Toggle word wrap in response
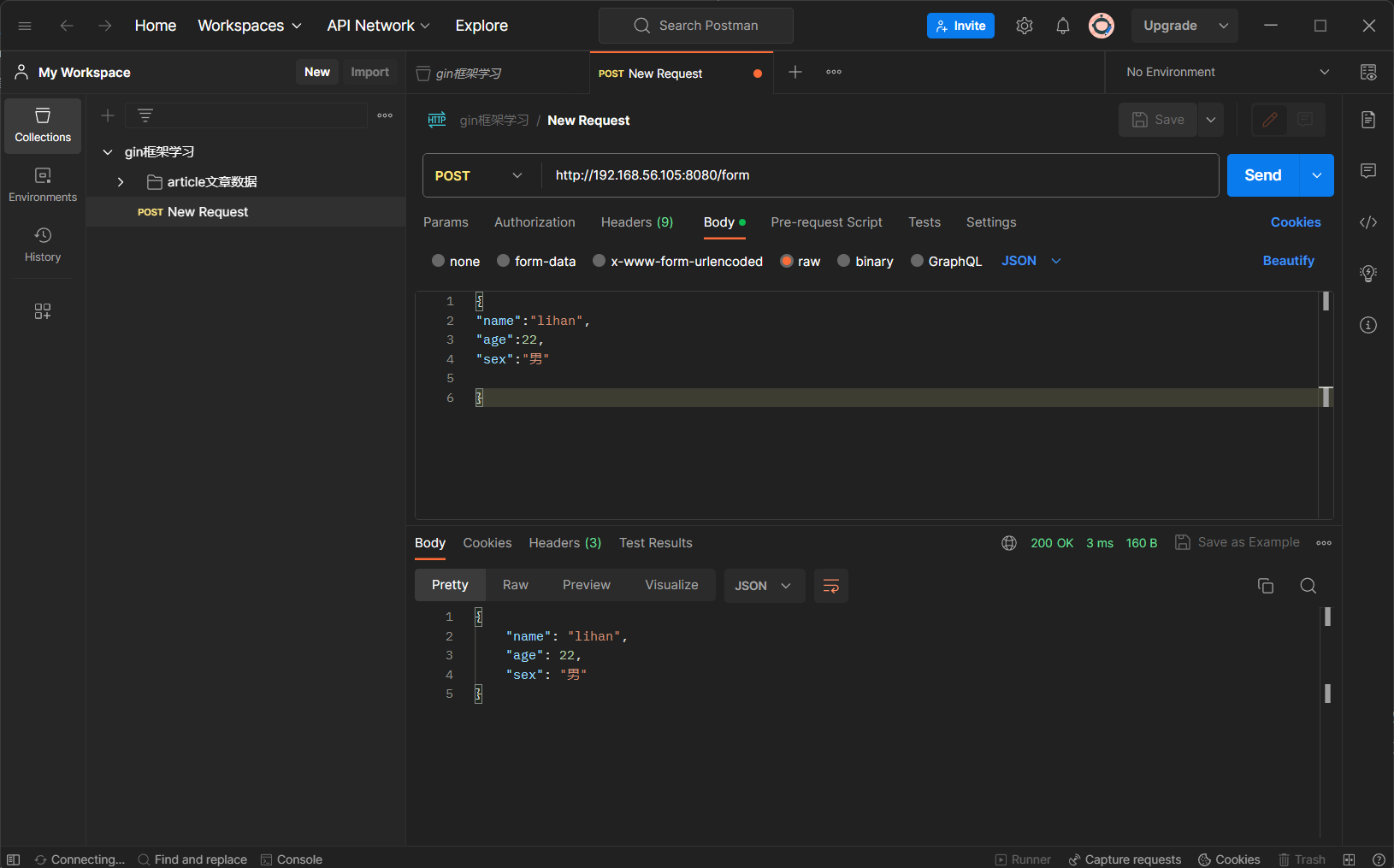The image size is (1394, 868). click(x=831, y=586)
